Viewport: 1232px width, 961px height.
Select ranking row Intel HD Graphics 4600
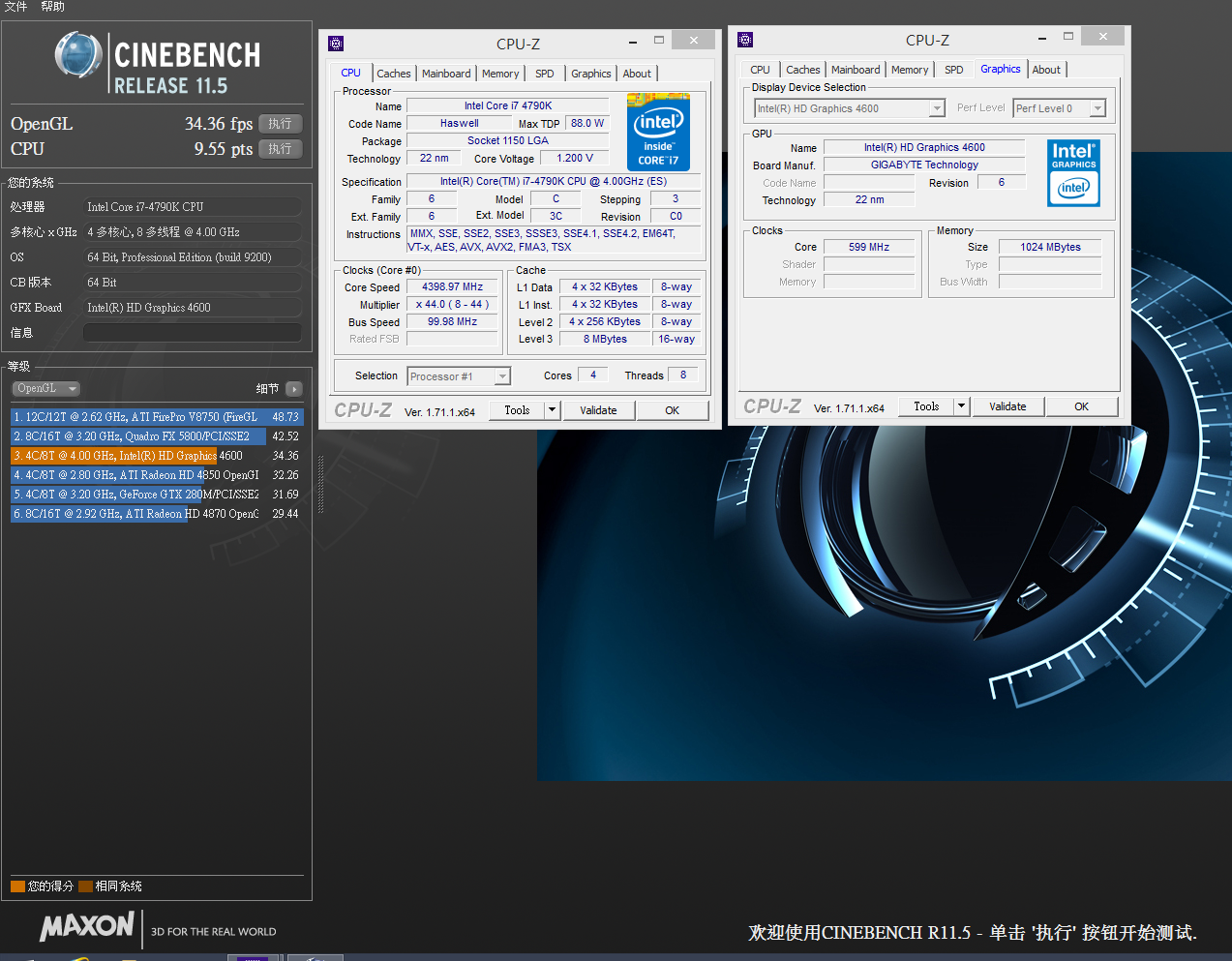click(157, 456)
